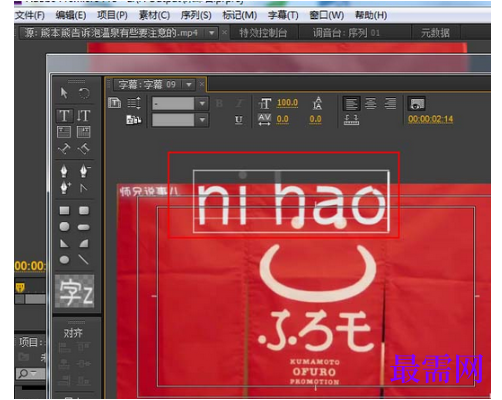Click the 对齐 align panel header
This screenshot has width=502, height=400.
[73, 333]
